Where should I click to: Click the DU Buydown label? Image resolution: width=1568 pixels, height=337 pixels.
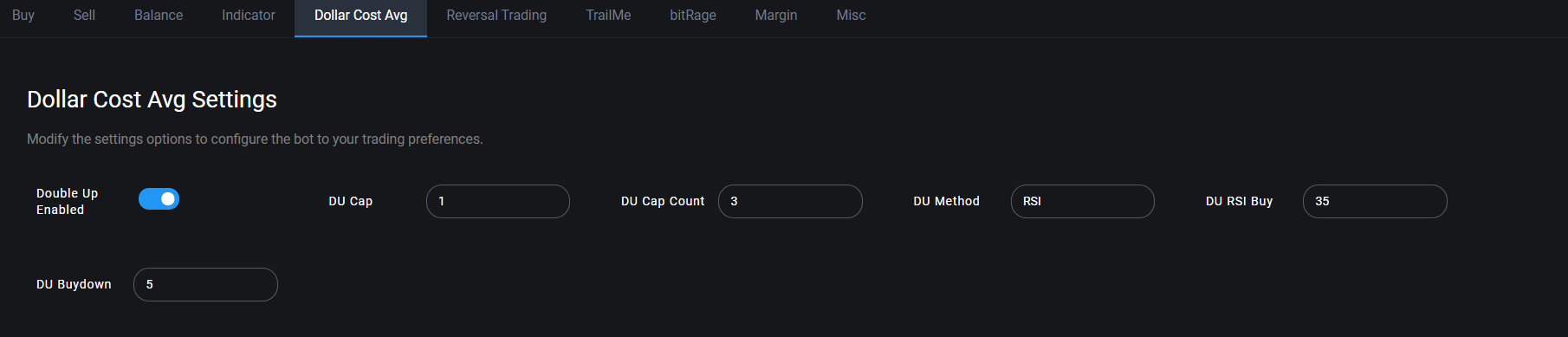click(x=74, y=284)
